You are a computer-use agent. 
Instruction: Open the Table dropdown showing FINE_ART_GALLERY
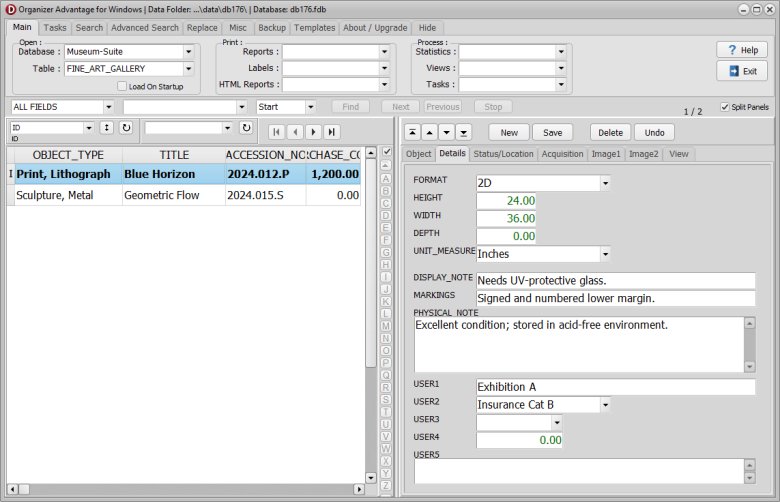(188, 69)
